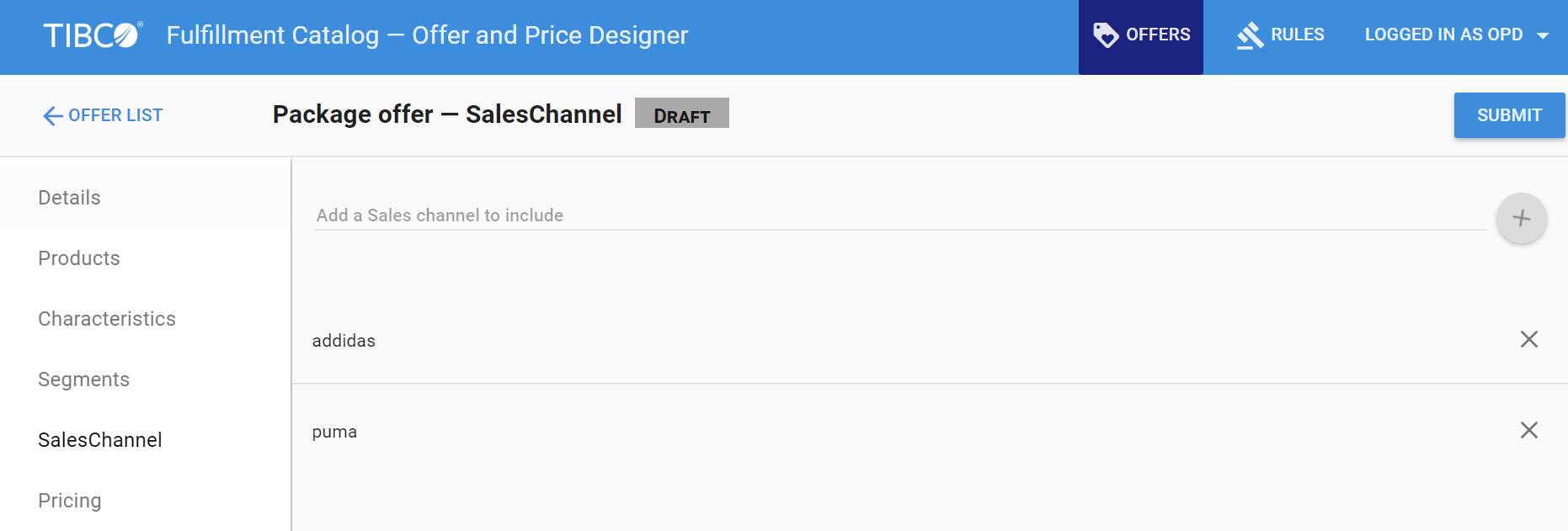This screenshot has width=1568, height=531.
Task: Select the SalesChannel section
Action: point(100,440)
